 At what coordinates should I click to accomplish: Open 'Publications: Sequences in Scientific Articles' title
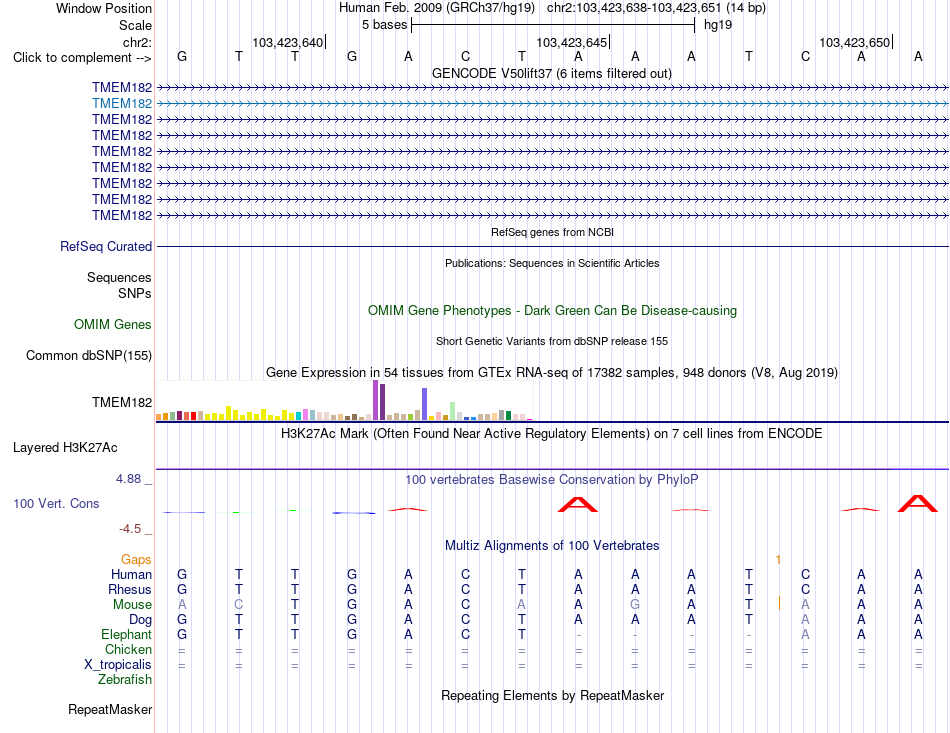tap(552, 263)
